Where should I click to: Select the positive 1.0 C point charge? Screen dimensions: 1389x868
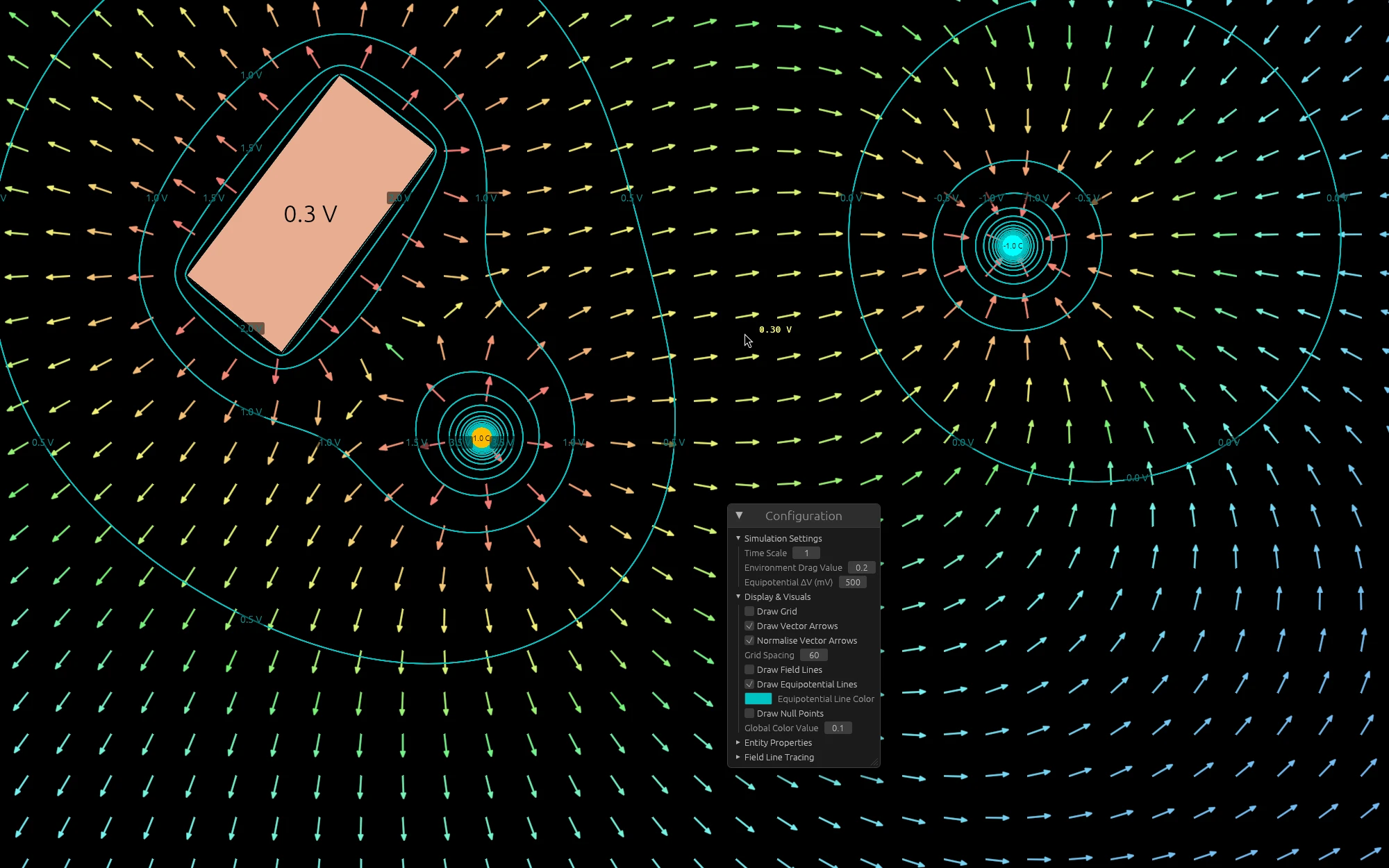click(x=481, y=438)
